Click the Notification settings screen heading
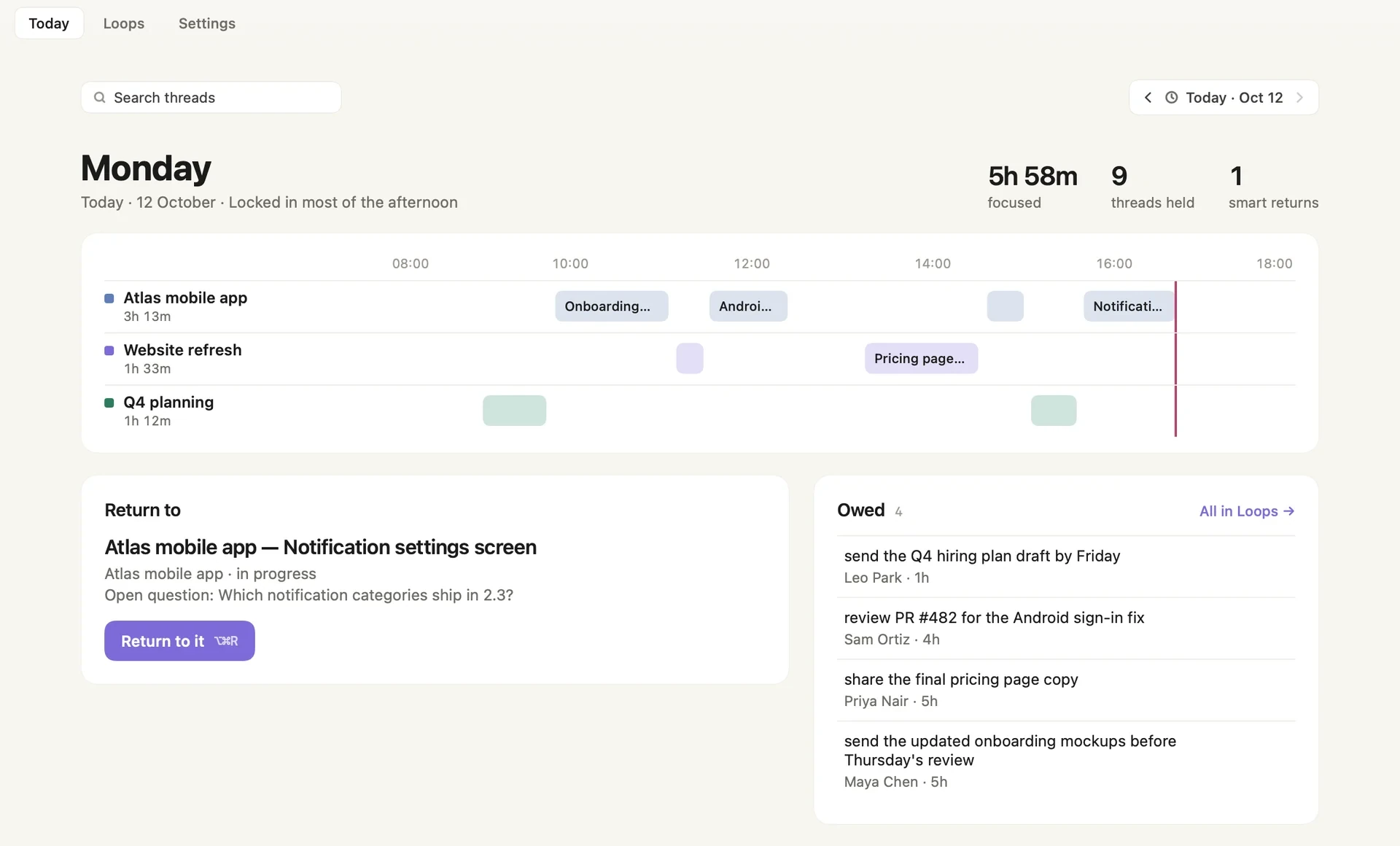This screenshot has height=846, width=1400. (321, 547)
